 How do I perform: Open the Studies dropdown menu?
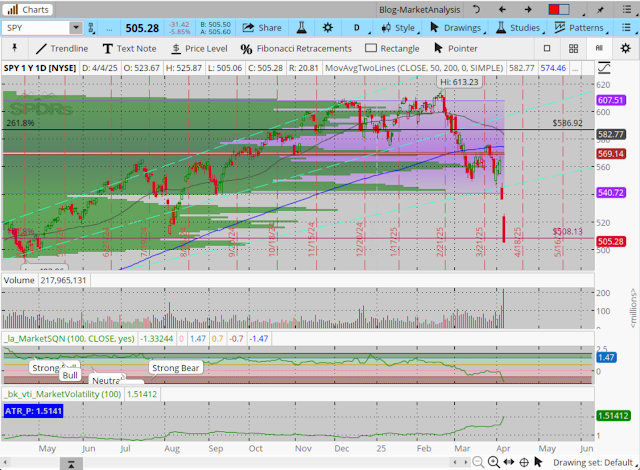[x=520, y=28]
